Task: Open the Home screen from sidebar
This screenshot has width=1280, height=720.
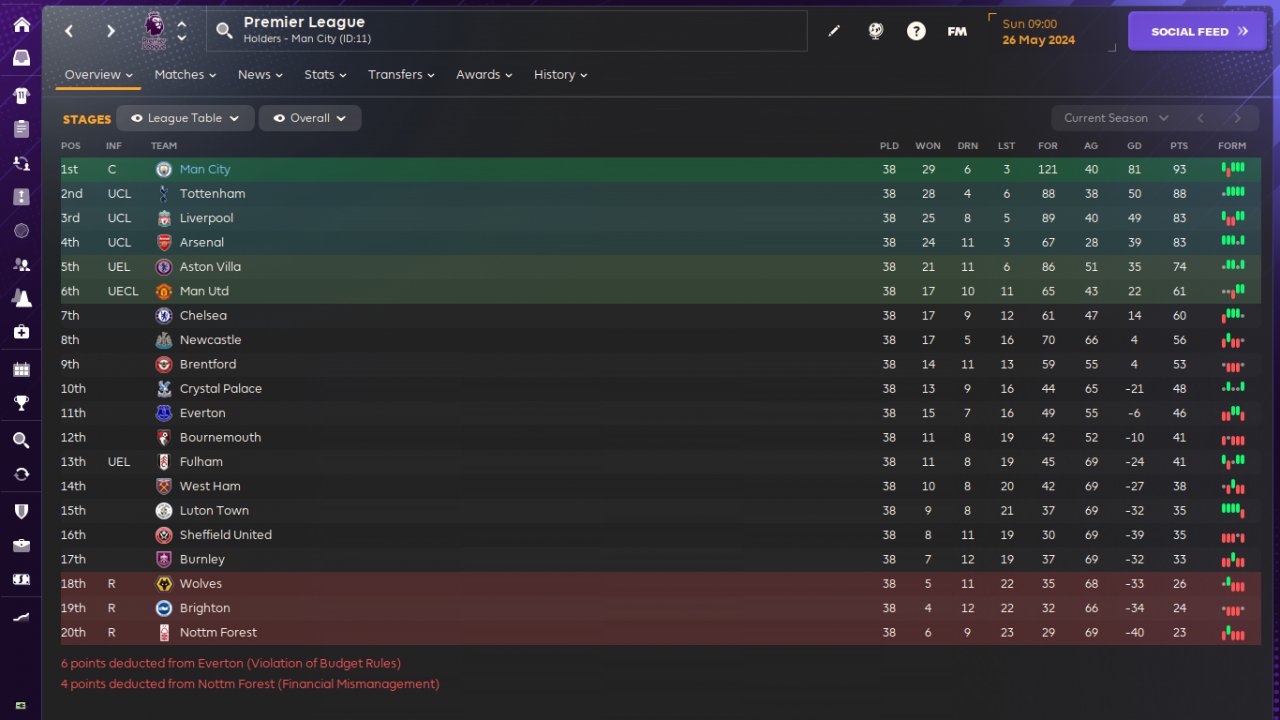Action: (x=21, y=25)
